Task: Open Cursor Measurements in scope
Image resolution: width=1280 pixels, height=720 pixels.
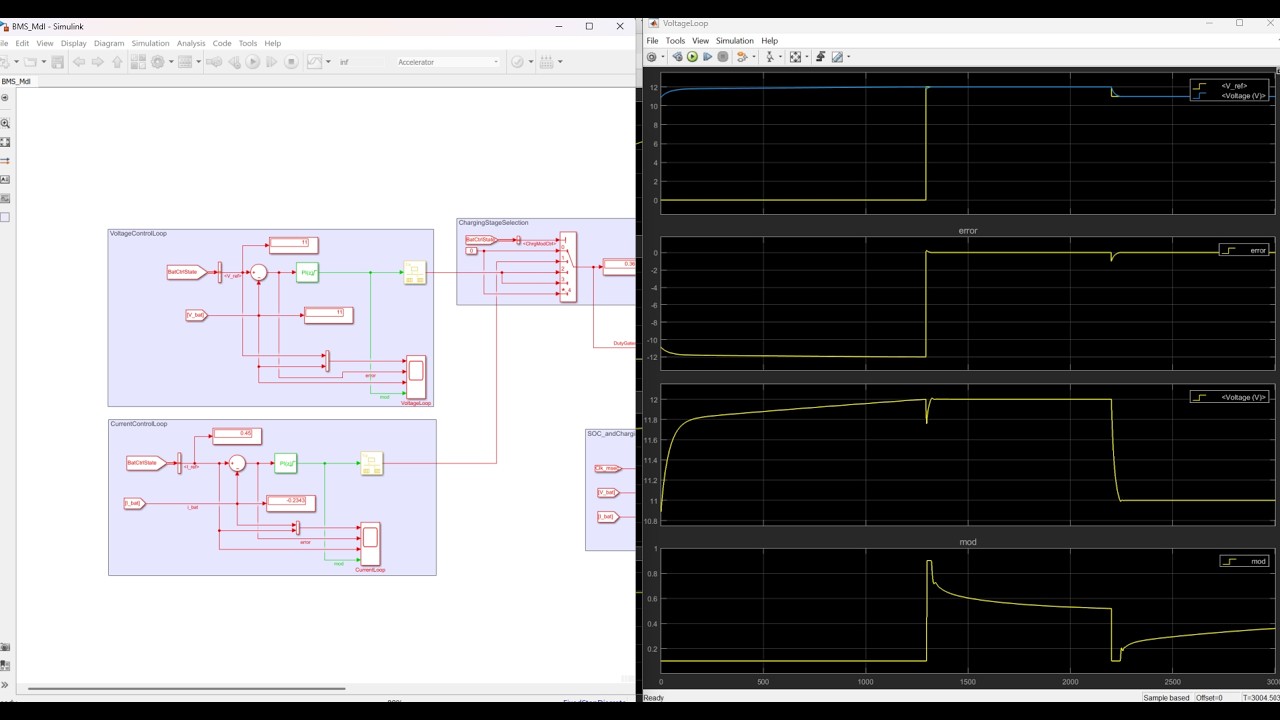Action: pos(837,57)
